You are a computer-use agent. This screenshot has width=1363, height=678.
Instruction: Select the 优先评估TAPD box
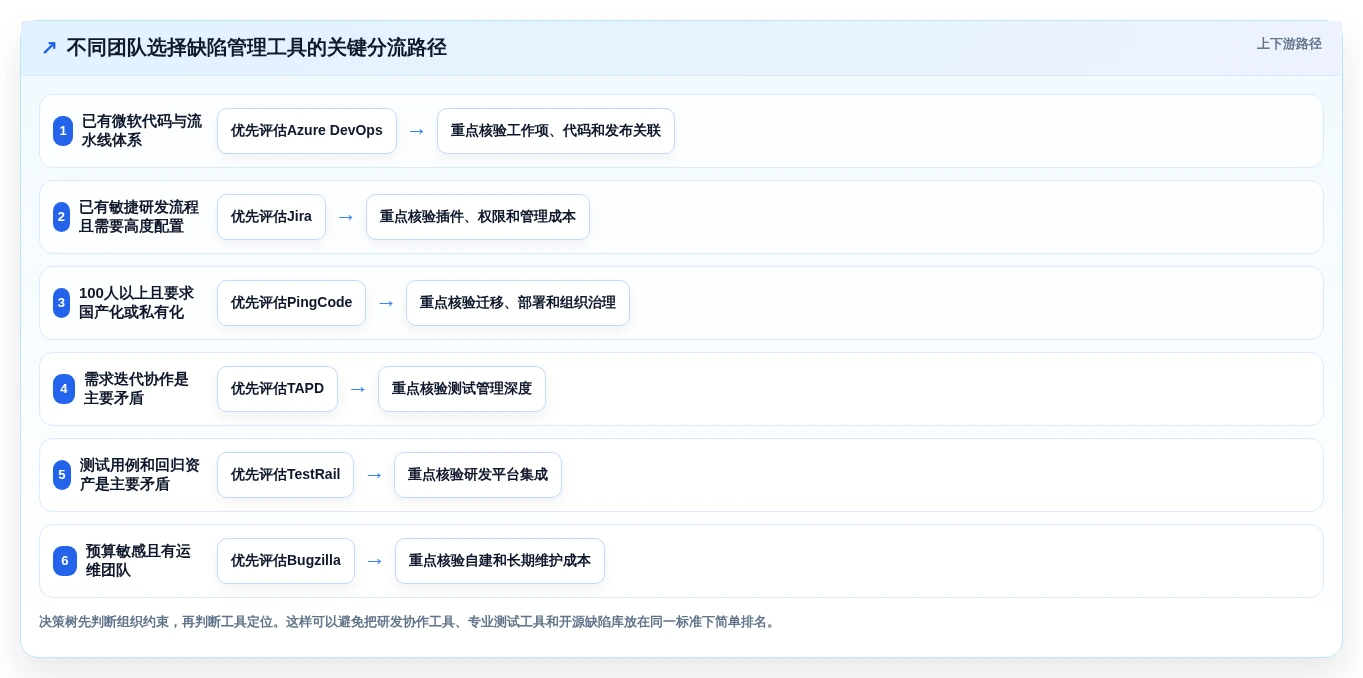pyautogui.click(x=277, y=389)
